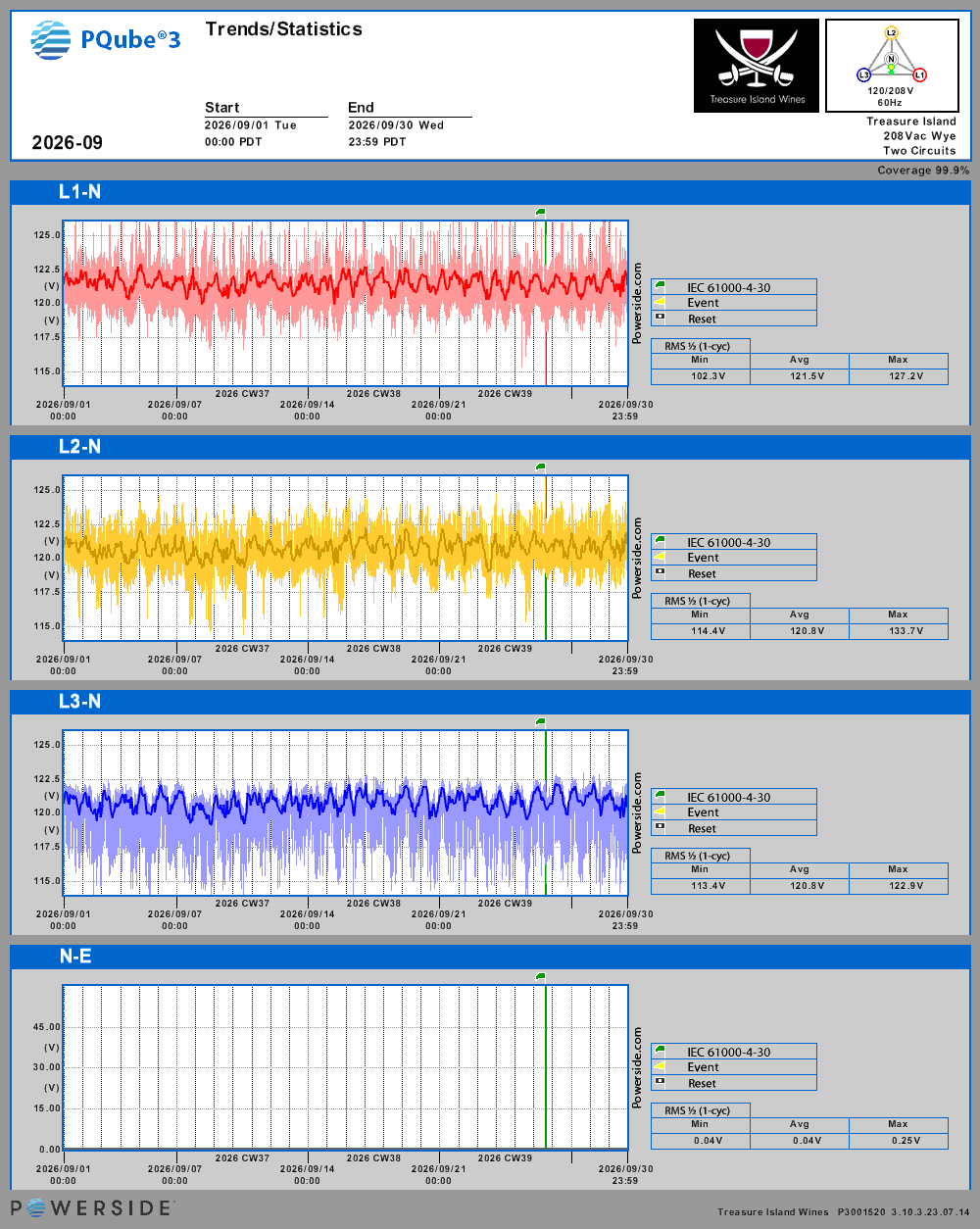980x1229 pixels.
Task: Click the Coverage 99.9% label
Action: click(x=923, y=171)
